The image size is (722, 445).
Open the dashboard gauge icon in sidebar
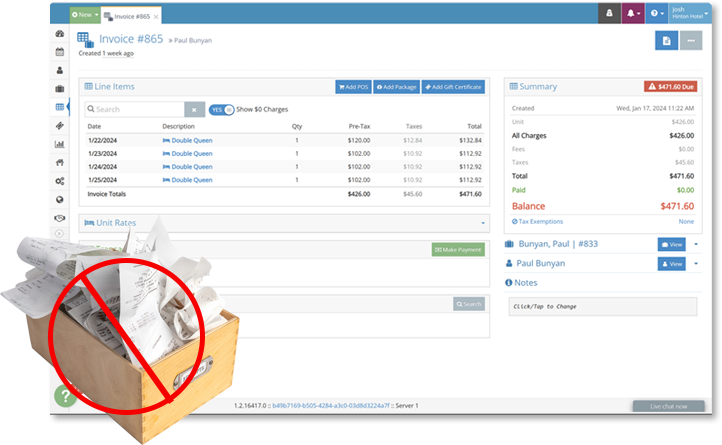pos(60,34)
